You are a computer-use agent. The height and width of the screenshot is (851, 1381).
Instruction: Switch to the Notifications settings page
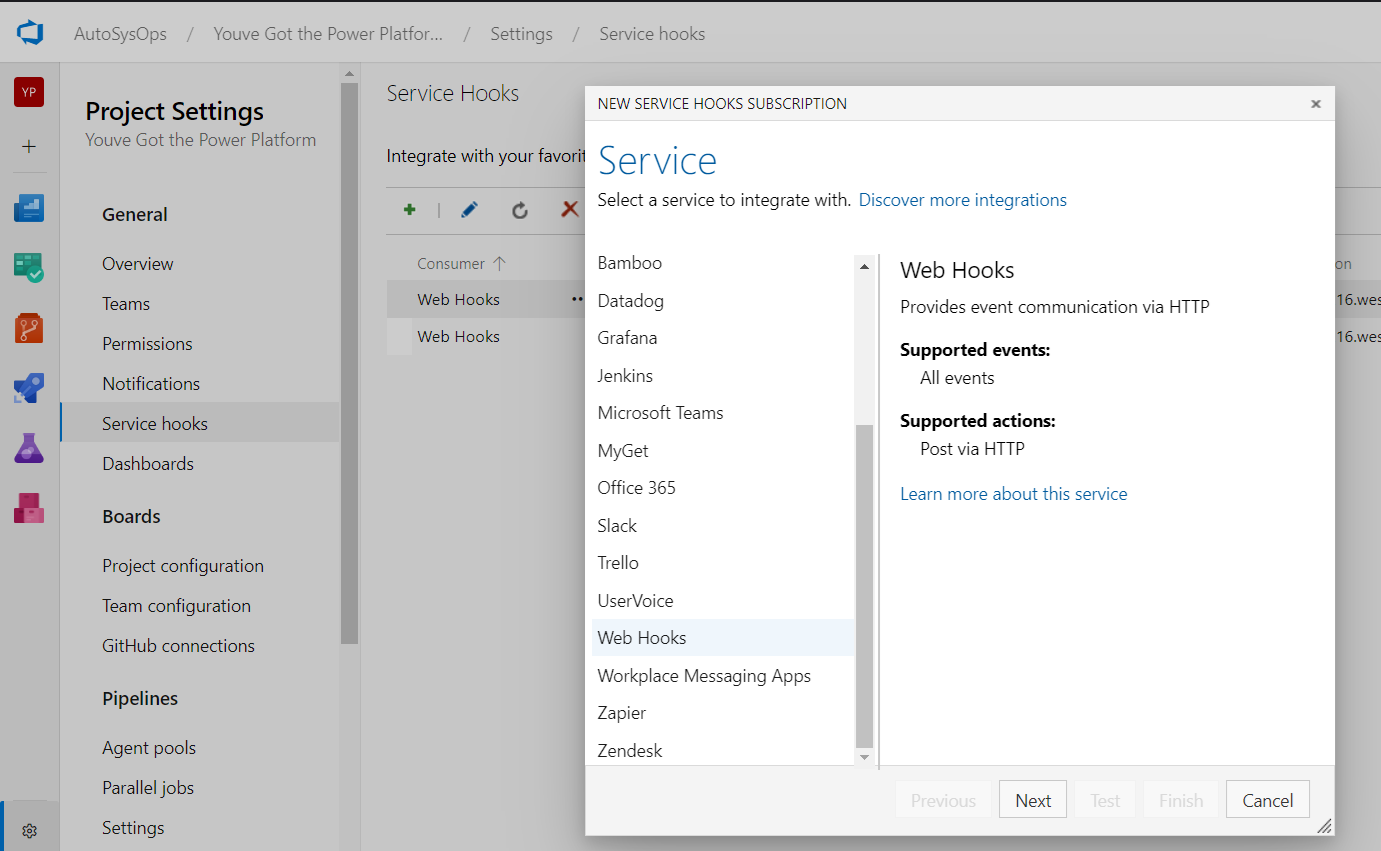(150, 383)
